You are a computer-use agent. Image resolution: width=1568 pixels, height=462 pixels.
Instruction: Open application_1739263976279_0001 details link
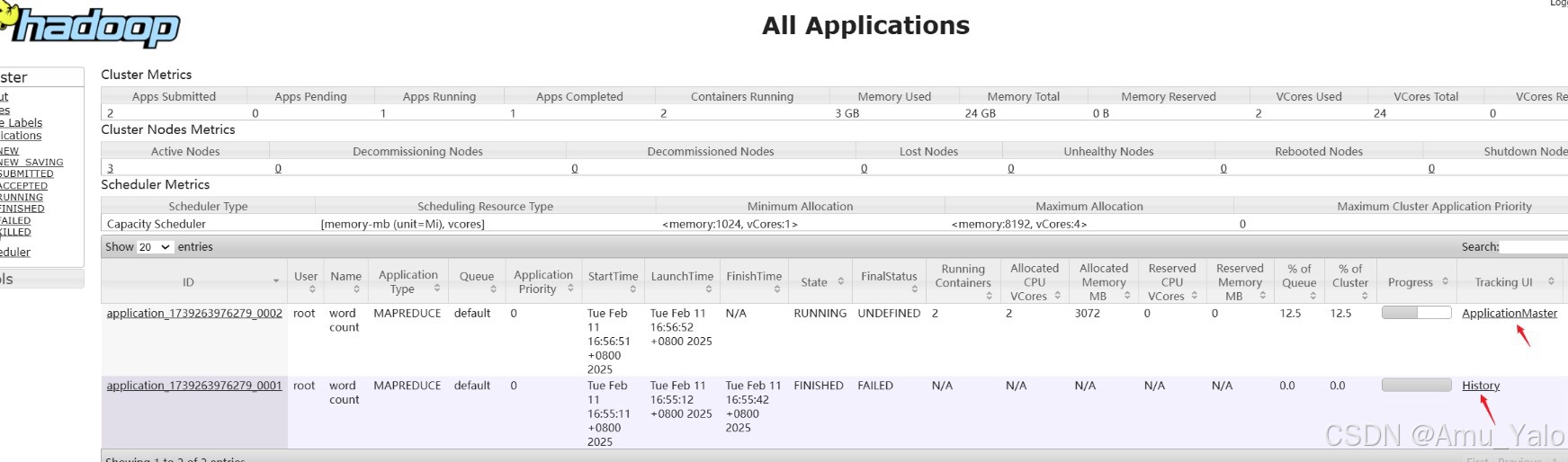tap(194, 385)
